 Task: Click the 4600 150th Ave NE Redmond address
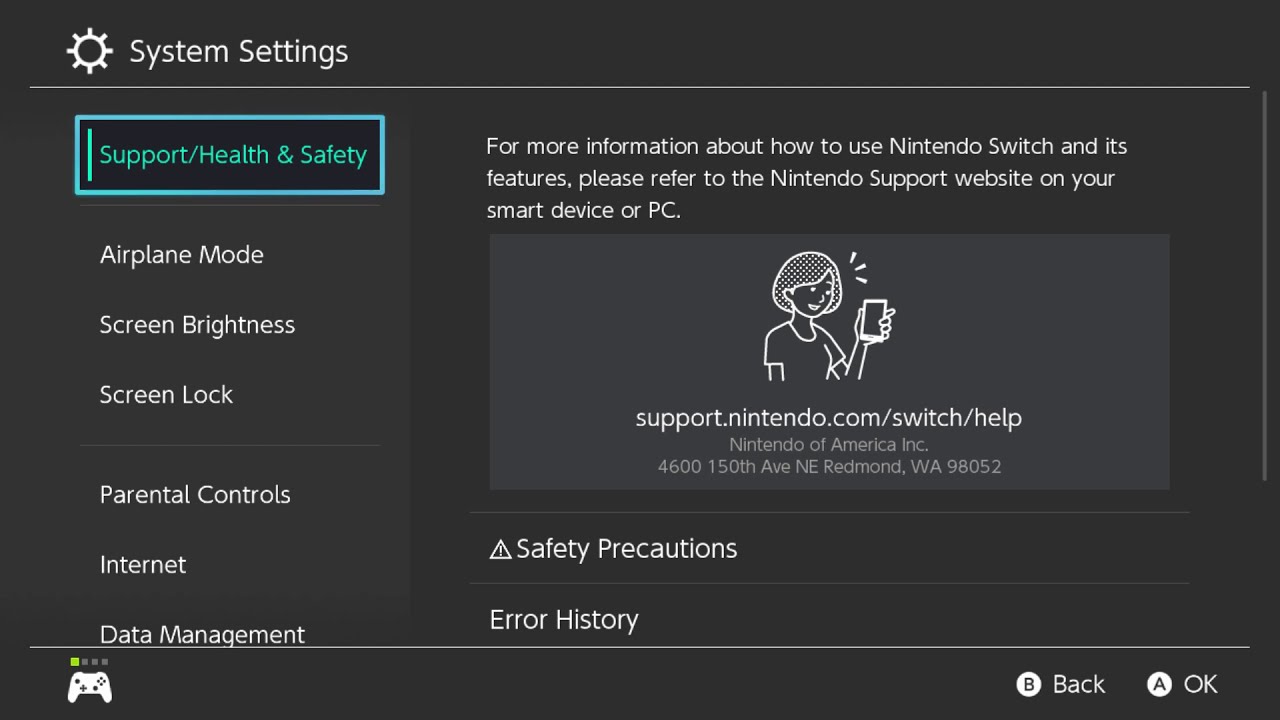pyautogui.click(x=829, y=467)
